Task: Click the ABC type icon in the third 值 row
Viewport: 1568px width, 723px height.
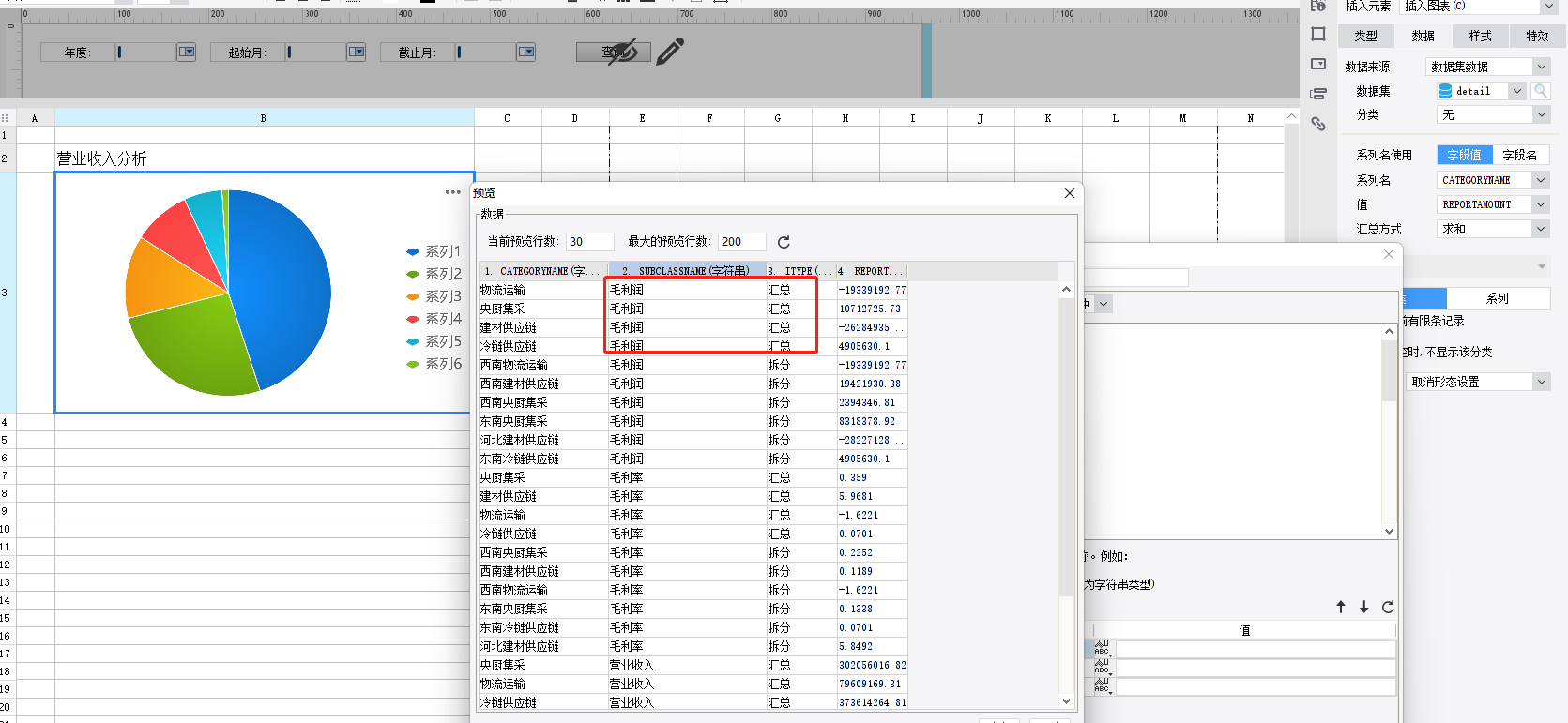Action: click(x=1103, y=685)
